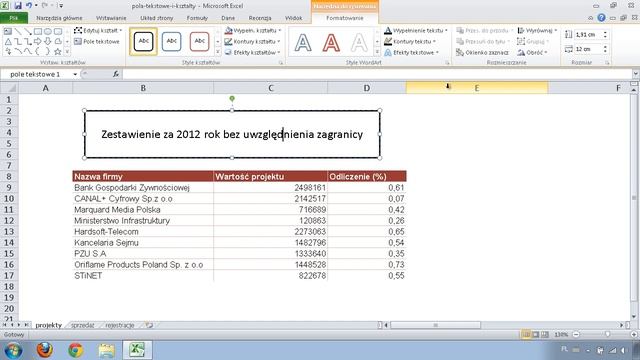Apply the white WordArt A style

[x=359, y=42]
